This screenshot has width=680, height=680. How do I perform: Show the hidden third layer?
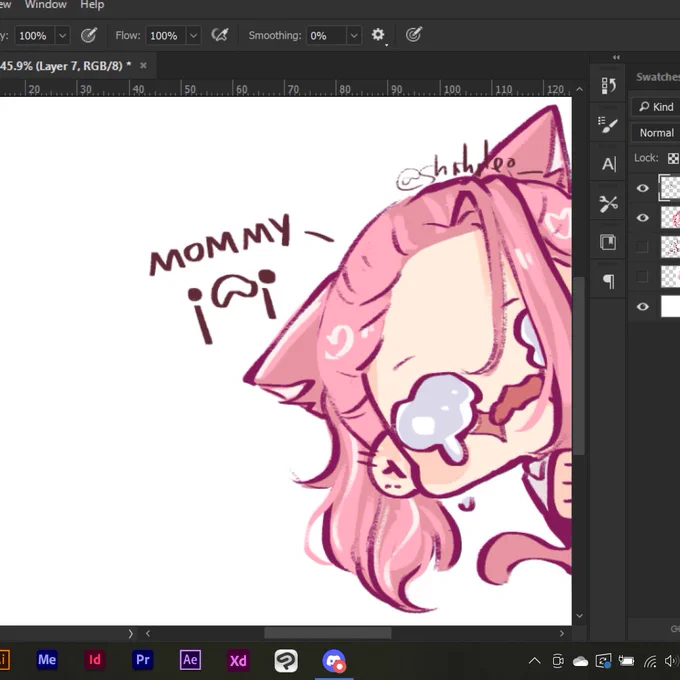642,247
